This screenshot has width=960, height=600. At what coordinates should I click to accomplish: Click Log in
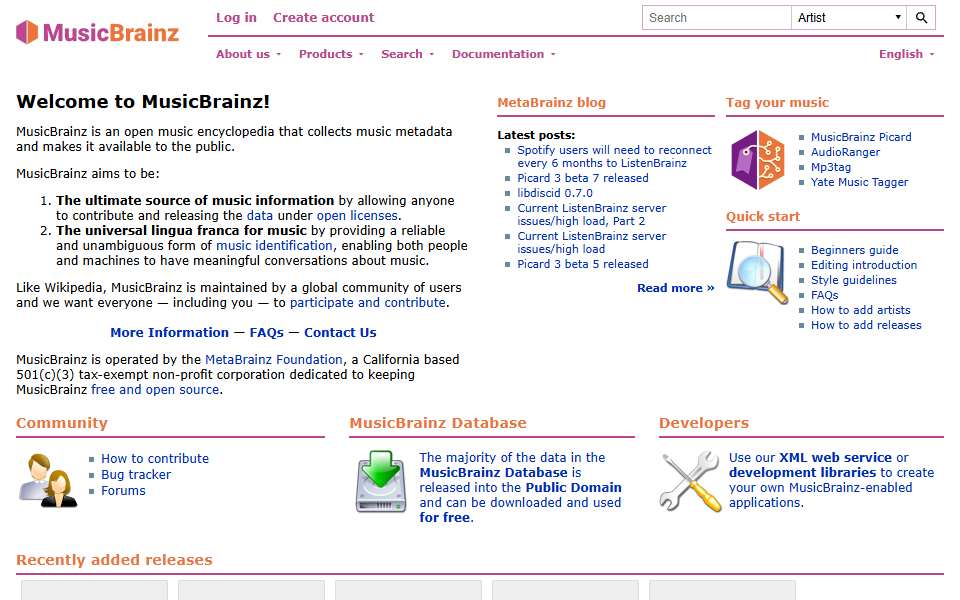(236, 18)
